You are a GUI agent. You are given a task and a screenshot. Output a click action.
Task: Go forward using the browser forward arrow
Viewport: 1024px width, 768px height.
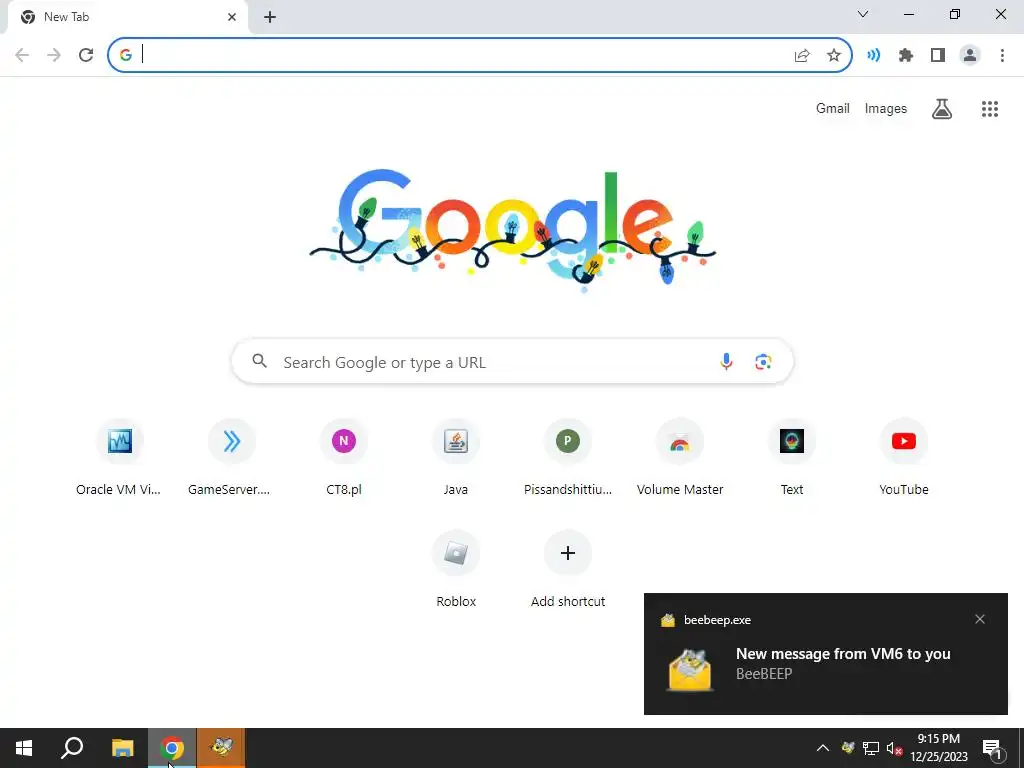pos(54,55)
